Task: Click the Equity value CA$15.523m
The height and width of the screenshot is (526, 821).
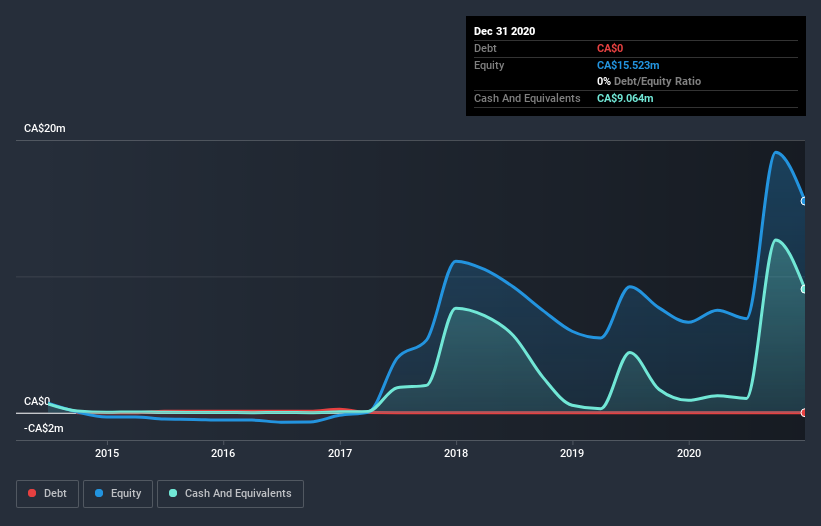Action: coord(628,65)
